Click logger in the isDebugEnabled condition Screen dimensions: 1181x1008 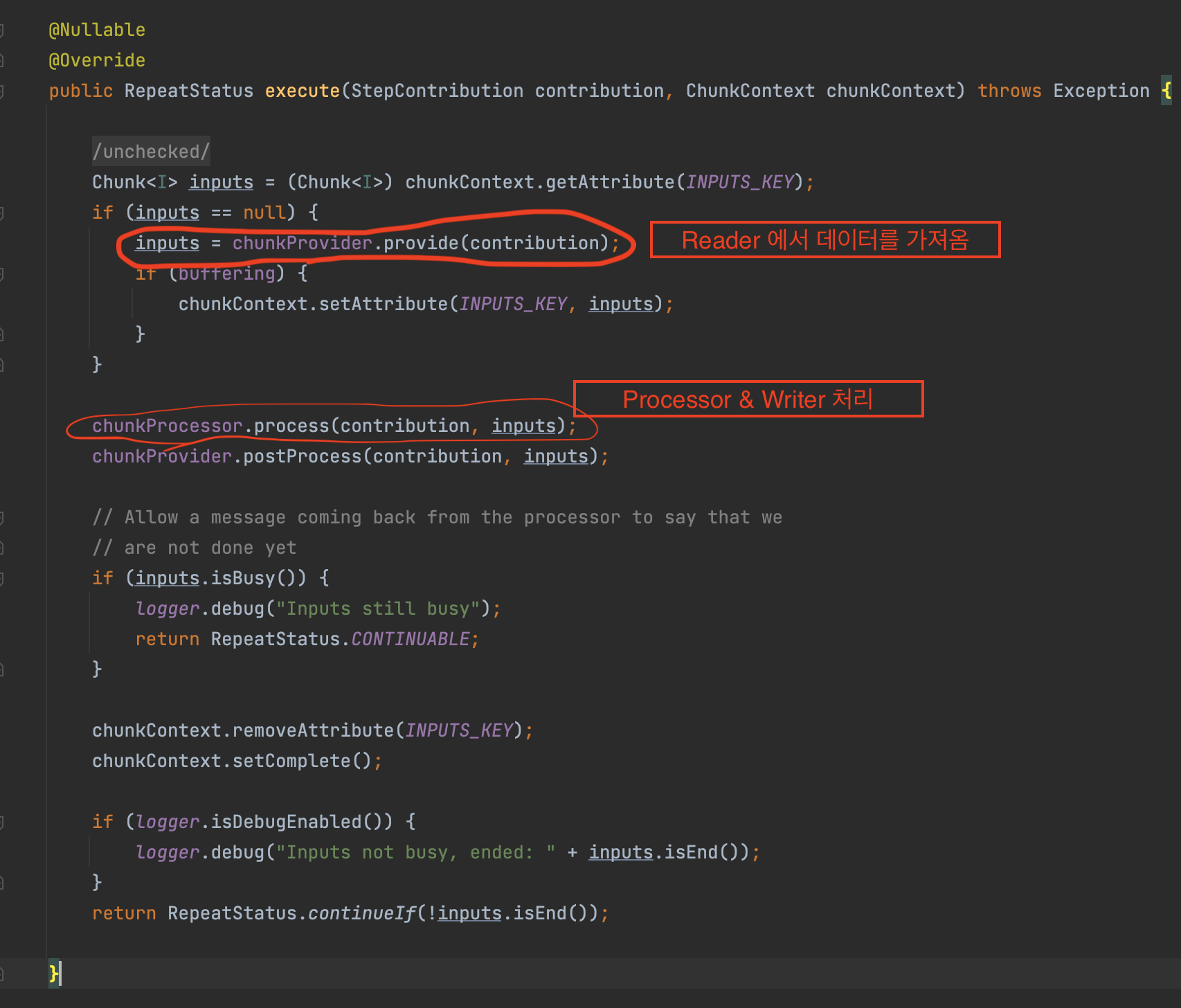point(168,822)
